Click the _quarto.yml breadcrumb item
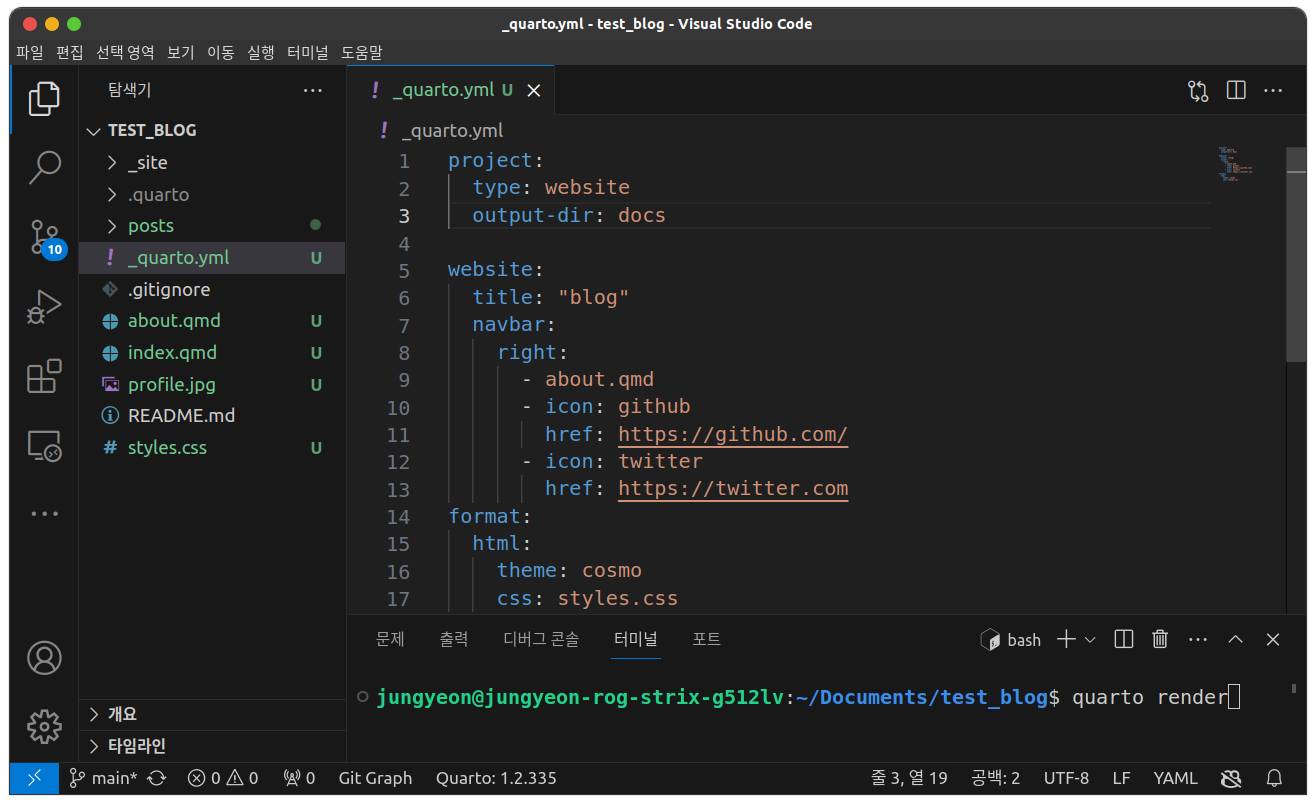This screenshot has height=804, width=1316. 452,131
